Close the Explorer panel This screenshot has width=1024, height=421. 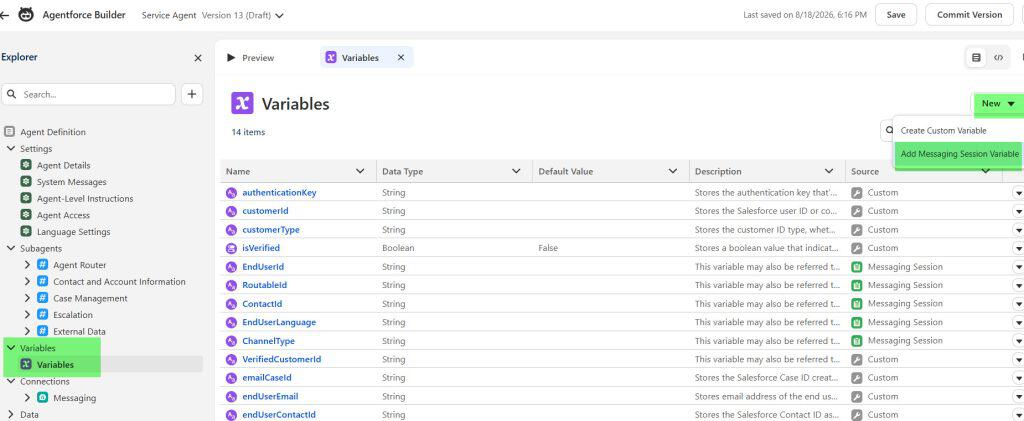click(198, 58)
